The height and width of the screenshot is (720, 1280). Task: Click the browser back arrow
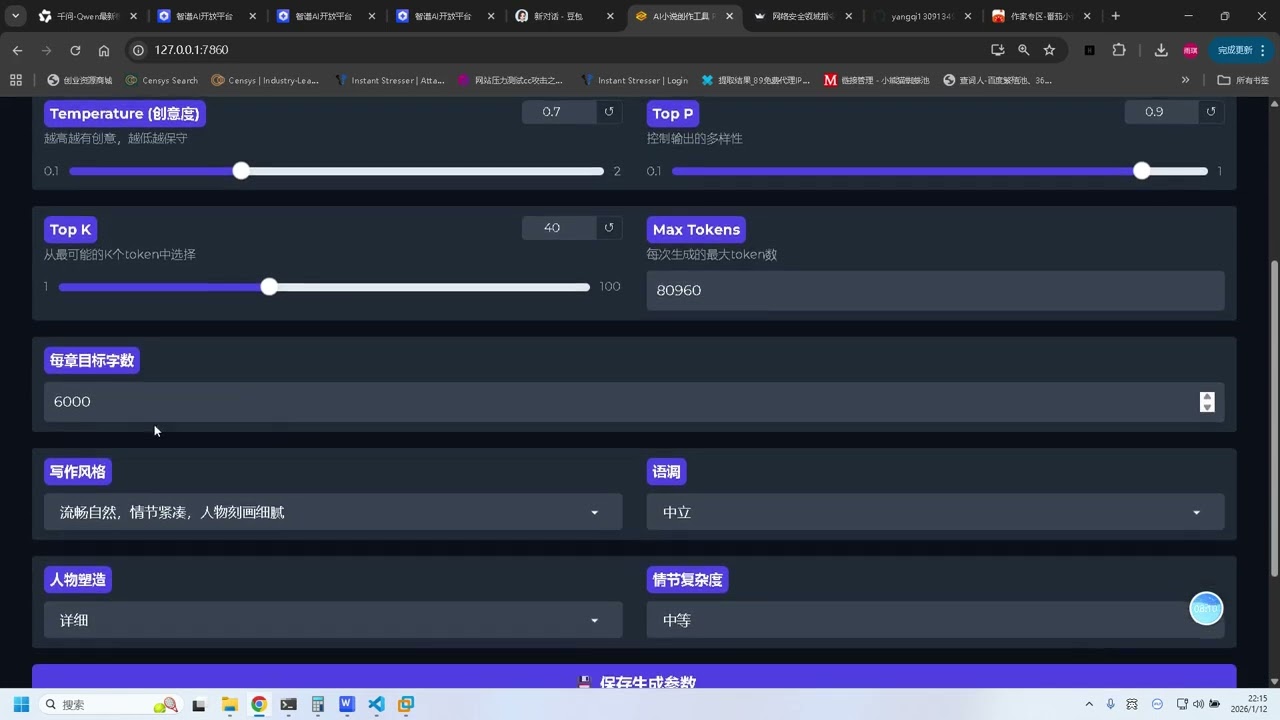tap(17, 50)
